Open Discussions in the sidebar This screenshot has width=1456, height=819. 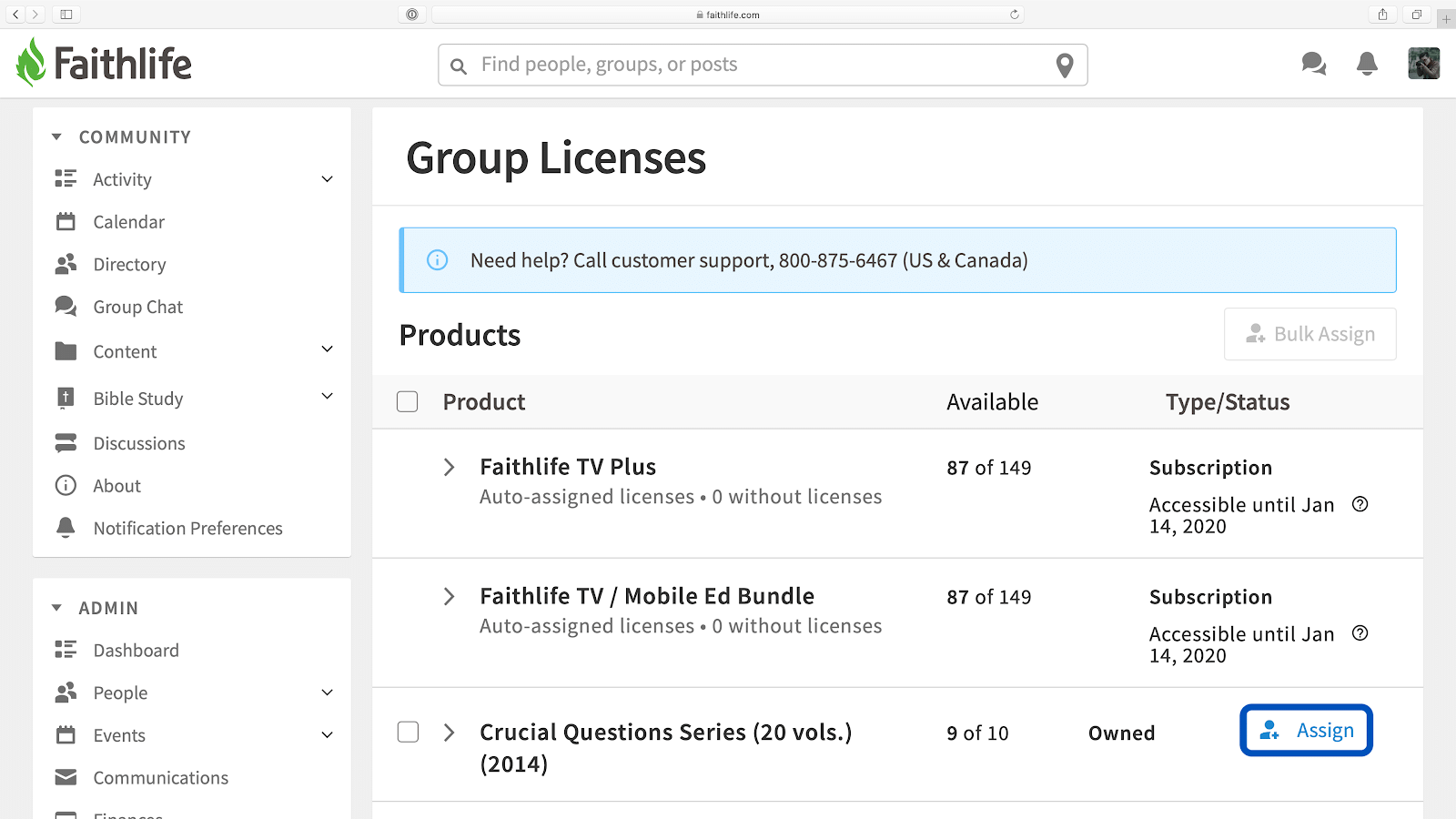[x=139, y=443]
